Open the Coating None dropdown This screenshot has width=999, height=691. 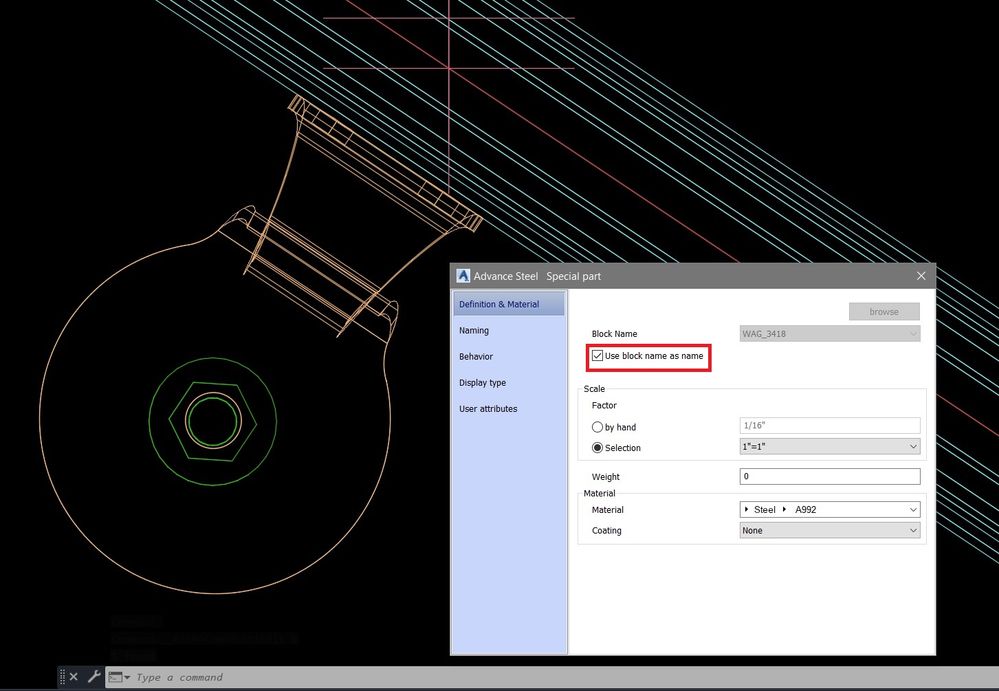pyautogui.click(x=830, y=531)
